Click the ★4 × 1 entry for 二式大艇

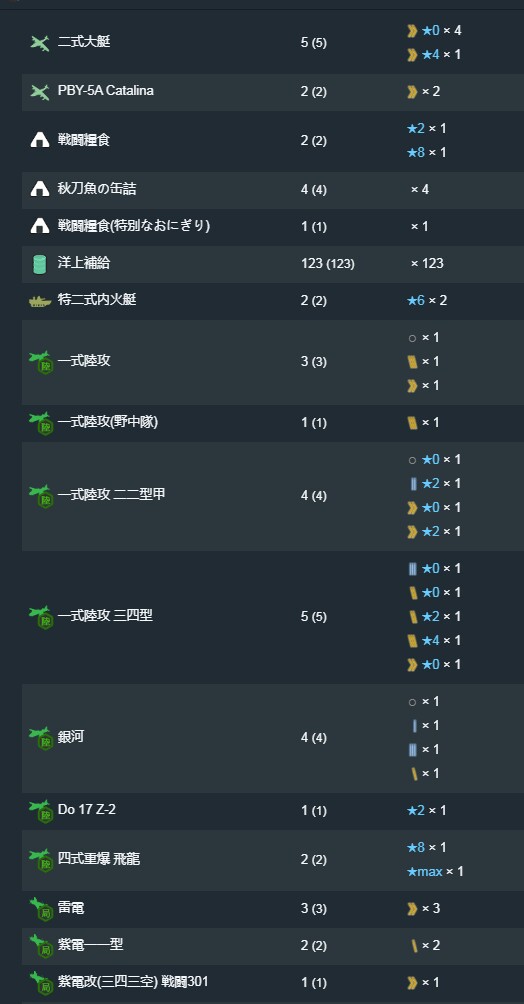click(434, 54)
